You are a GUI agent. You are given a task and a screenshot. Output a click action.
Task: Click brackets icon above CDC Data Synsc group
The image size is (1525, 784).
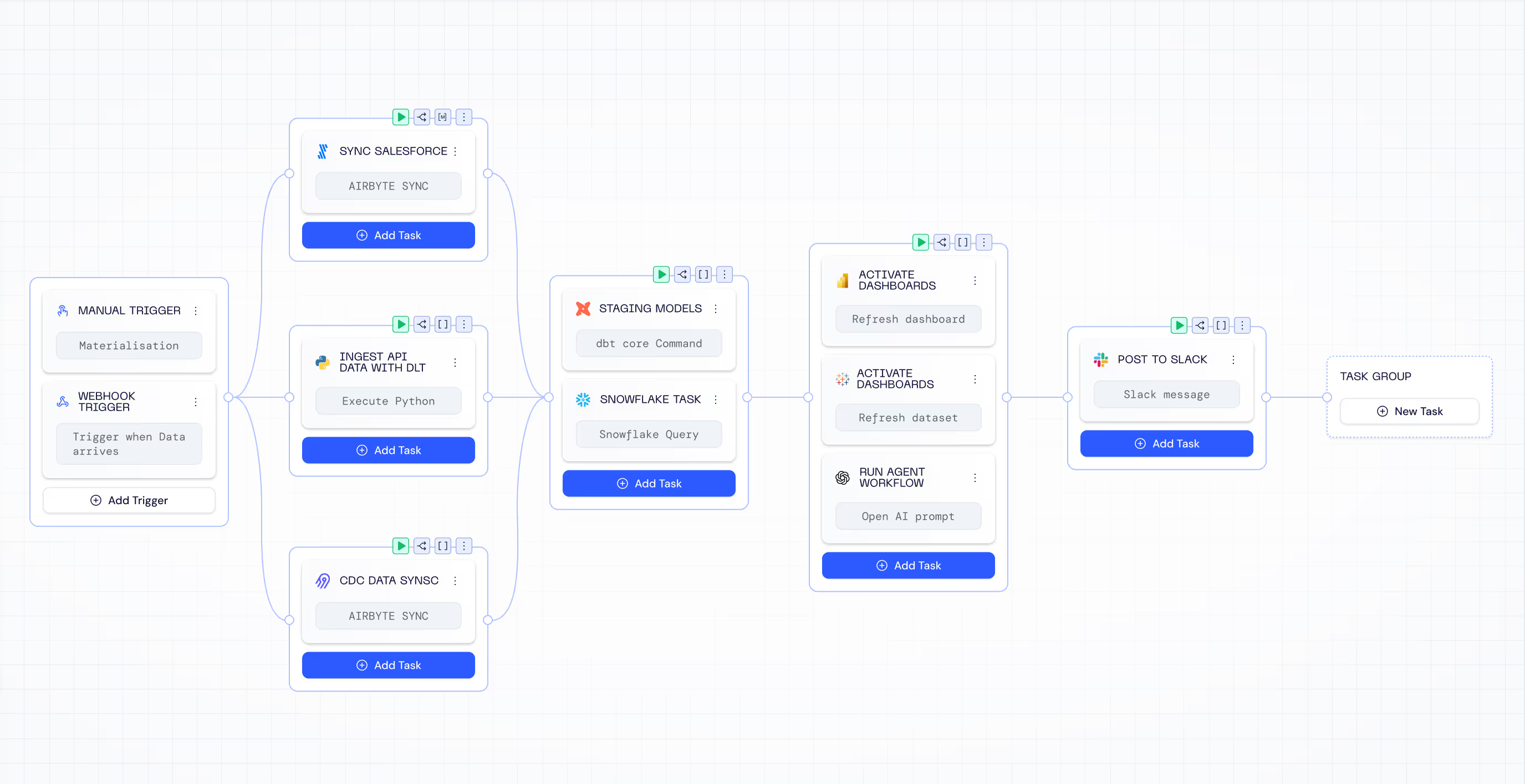[x=443, y=546]
